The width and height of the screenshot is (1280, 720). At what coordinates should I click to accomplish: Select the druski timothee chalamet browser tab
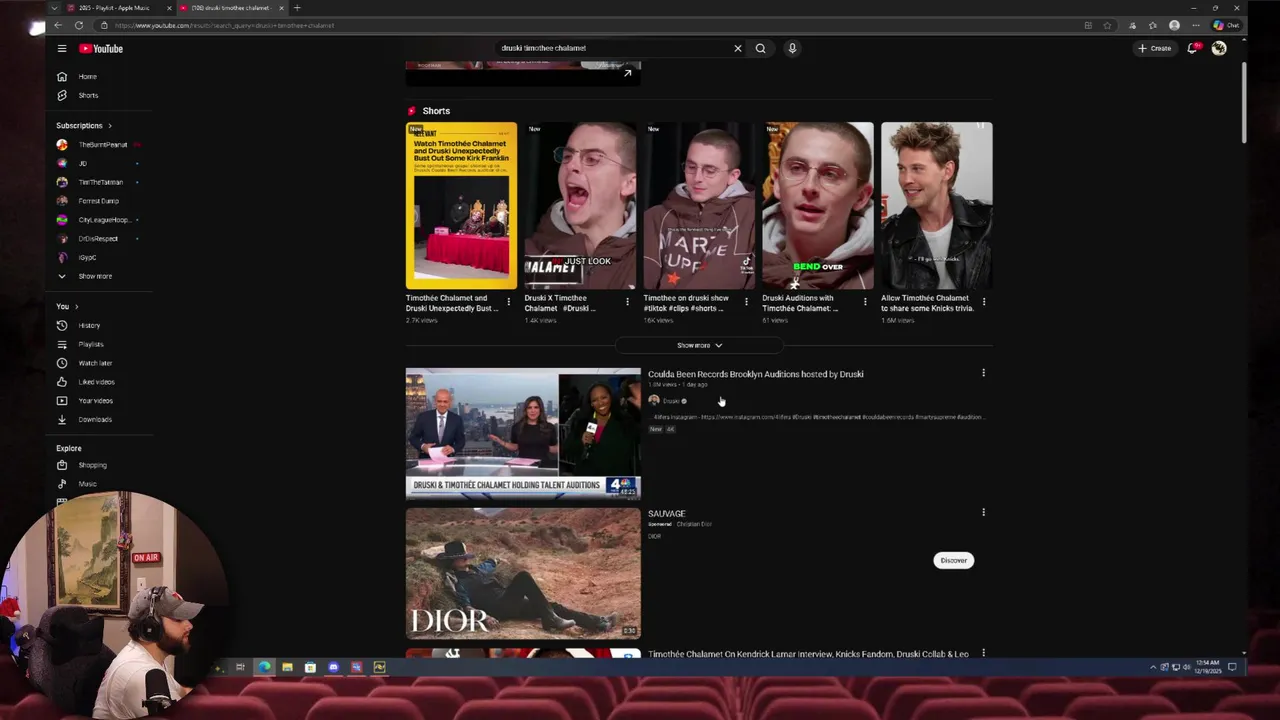[230, 8]
